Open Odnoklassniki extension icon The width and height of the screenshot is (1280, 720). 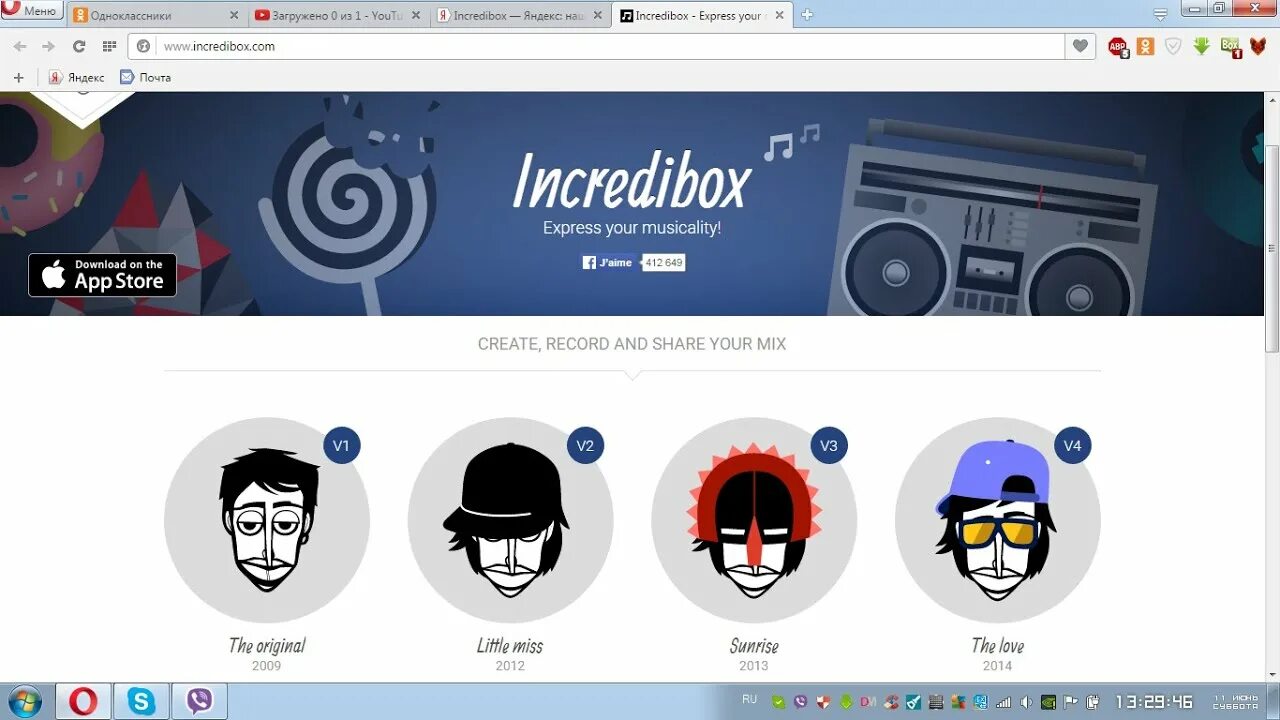click(1146, 46)
